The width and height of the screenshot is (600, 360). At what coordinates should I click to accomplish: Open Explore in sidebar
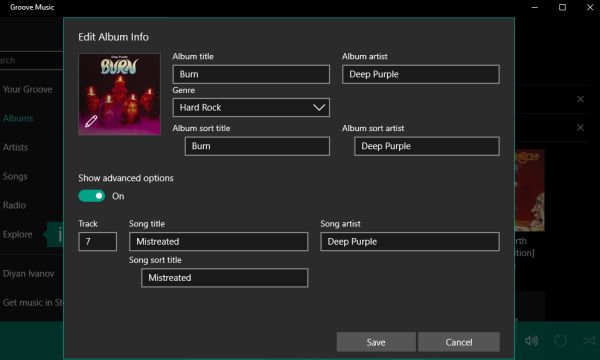click(17, 234)
